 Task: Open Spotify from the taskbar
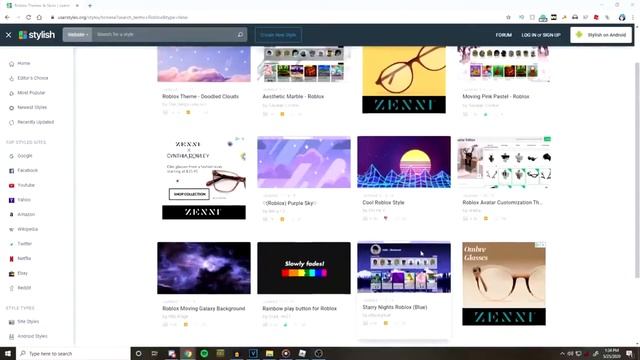point(204,353)
